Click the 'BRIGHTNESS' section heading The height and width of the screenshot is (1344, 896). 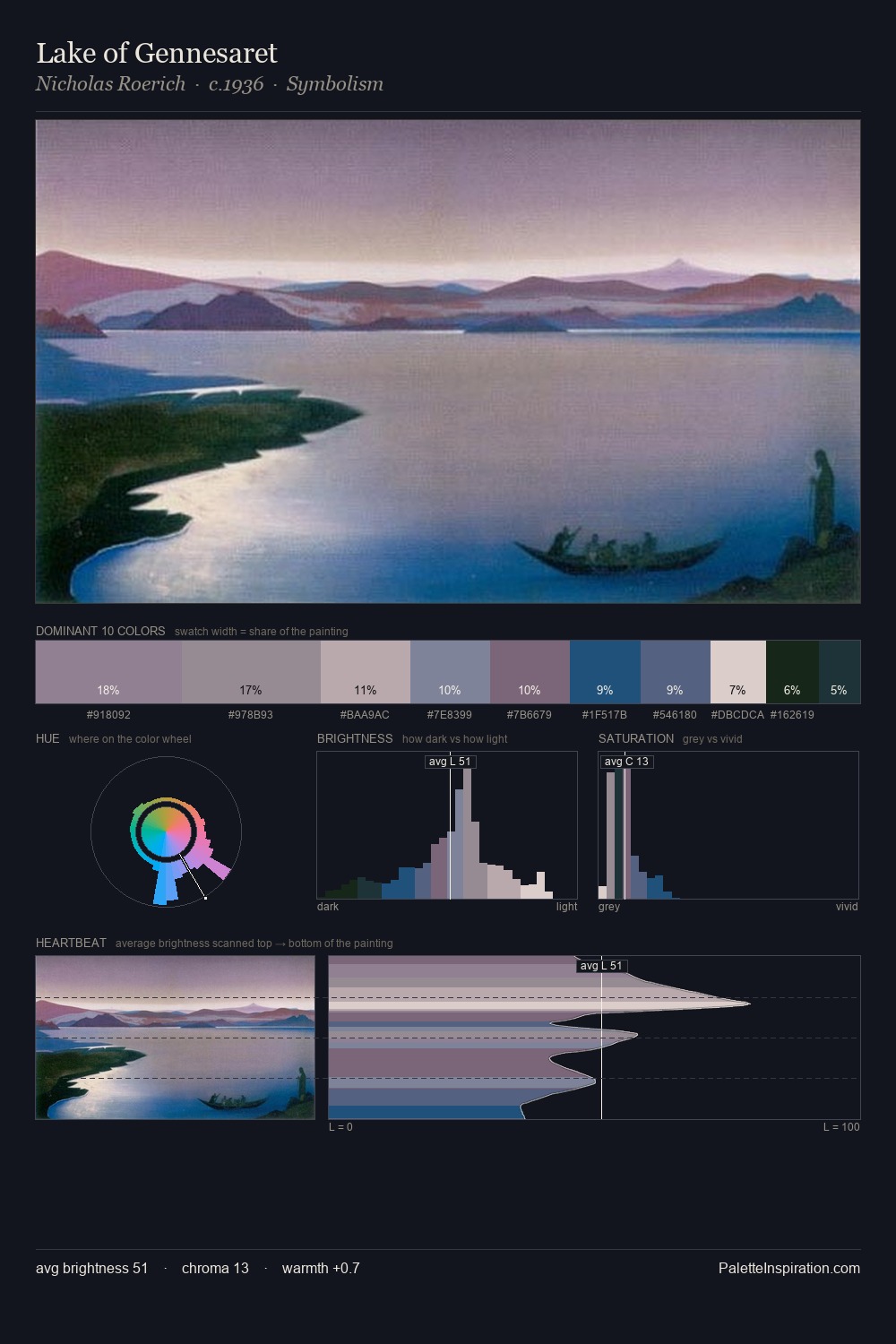355,738
